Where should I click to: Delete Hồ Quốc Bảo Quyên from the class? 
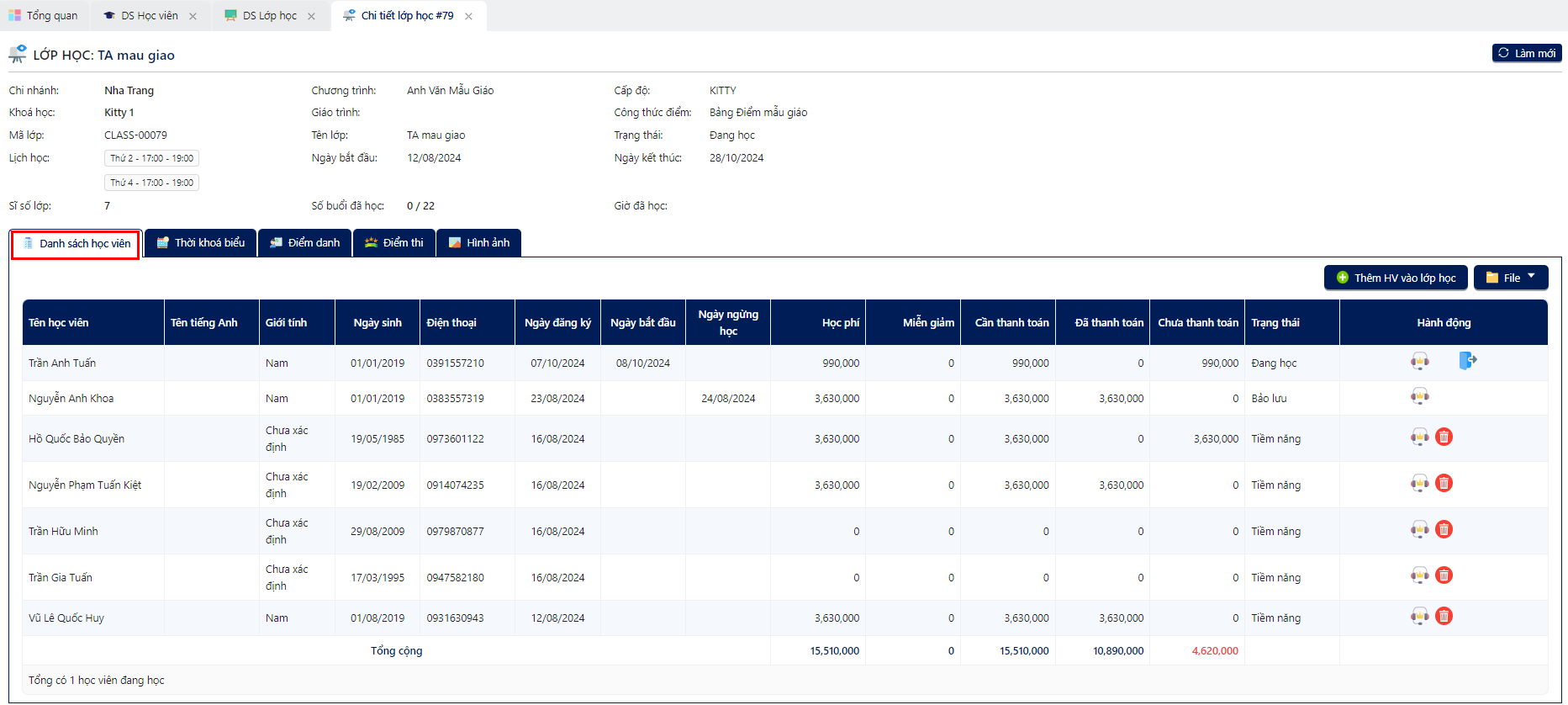coord(1444,437)
